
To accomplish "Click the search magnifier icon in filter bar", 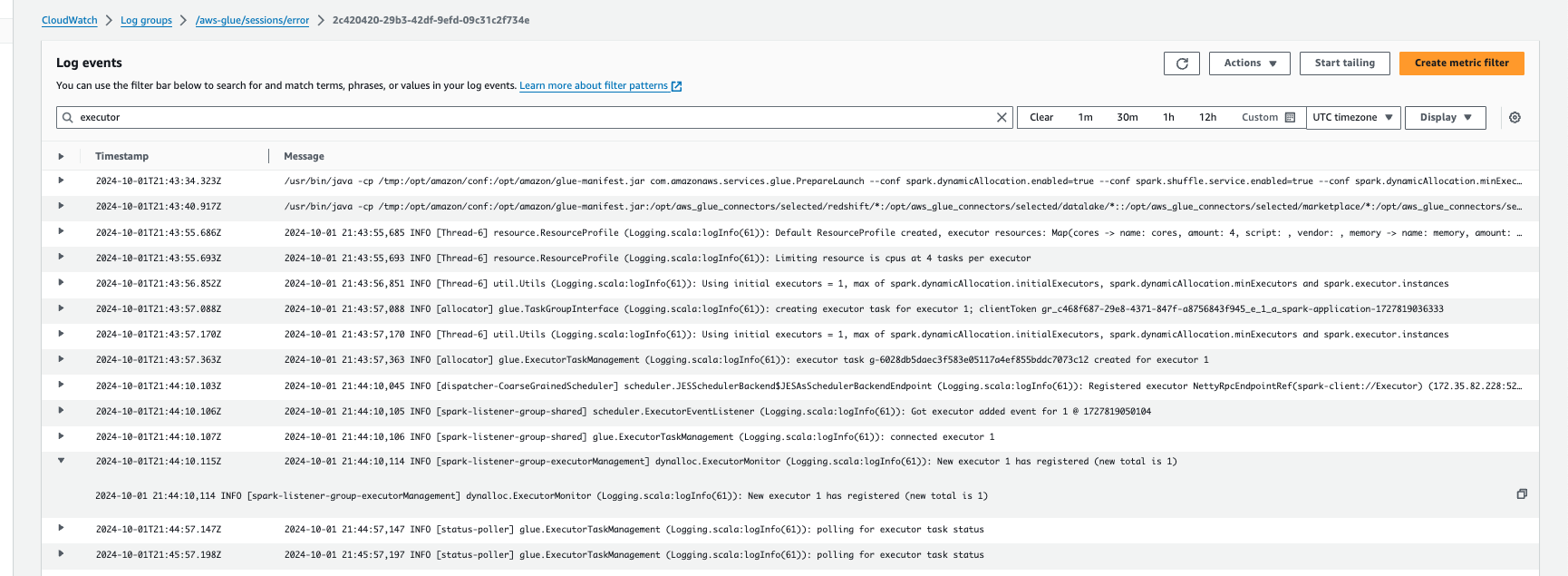I will click(68, 118).
